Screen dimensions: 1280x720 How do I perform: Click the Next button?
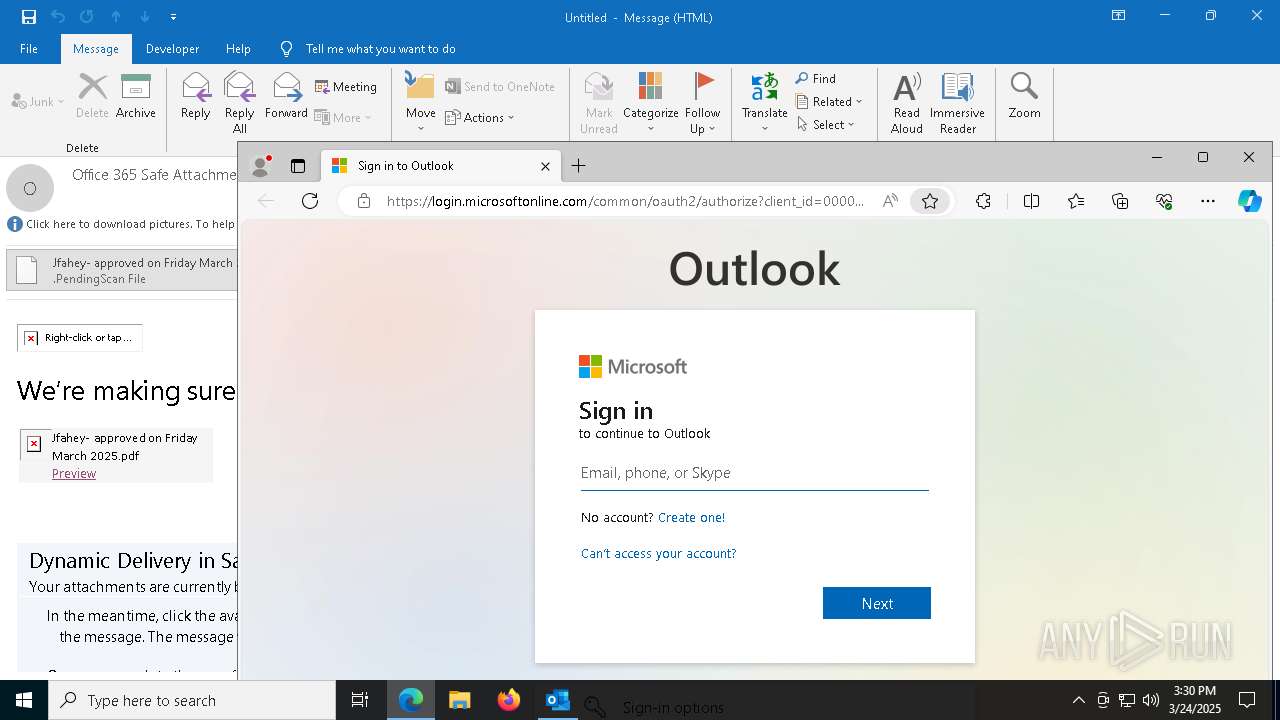click(877, 603)
